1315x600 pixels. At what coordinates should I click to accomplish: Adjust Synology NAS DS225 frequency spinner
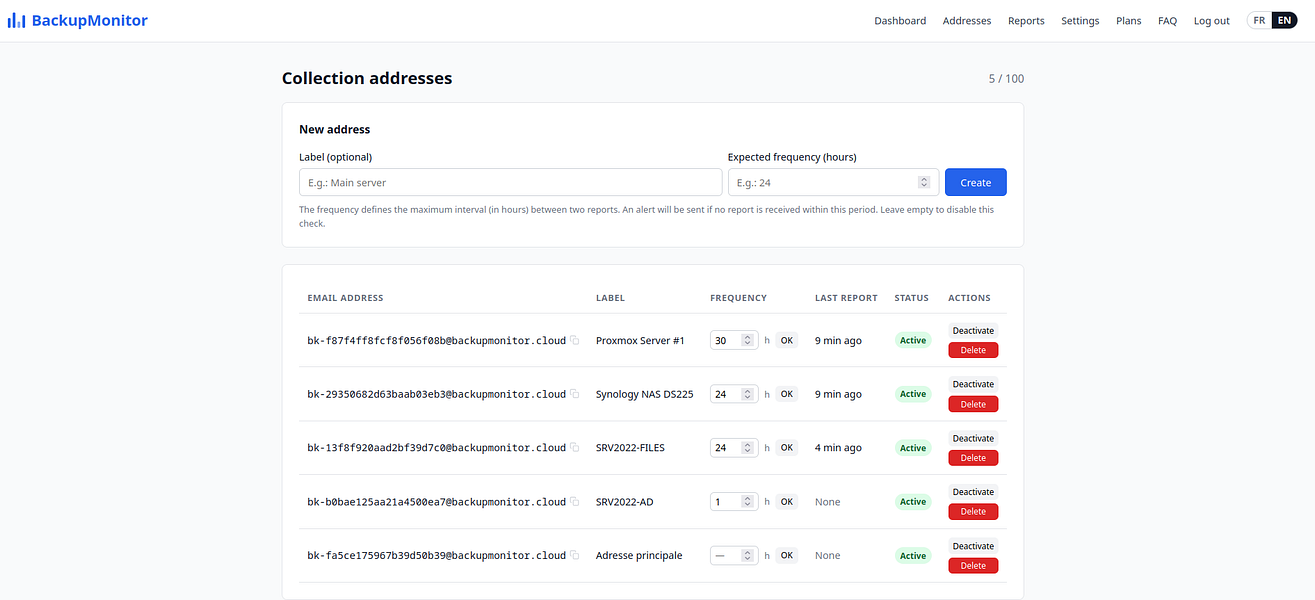coord(747,394)
